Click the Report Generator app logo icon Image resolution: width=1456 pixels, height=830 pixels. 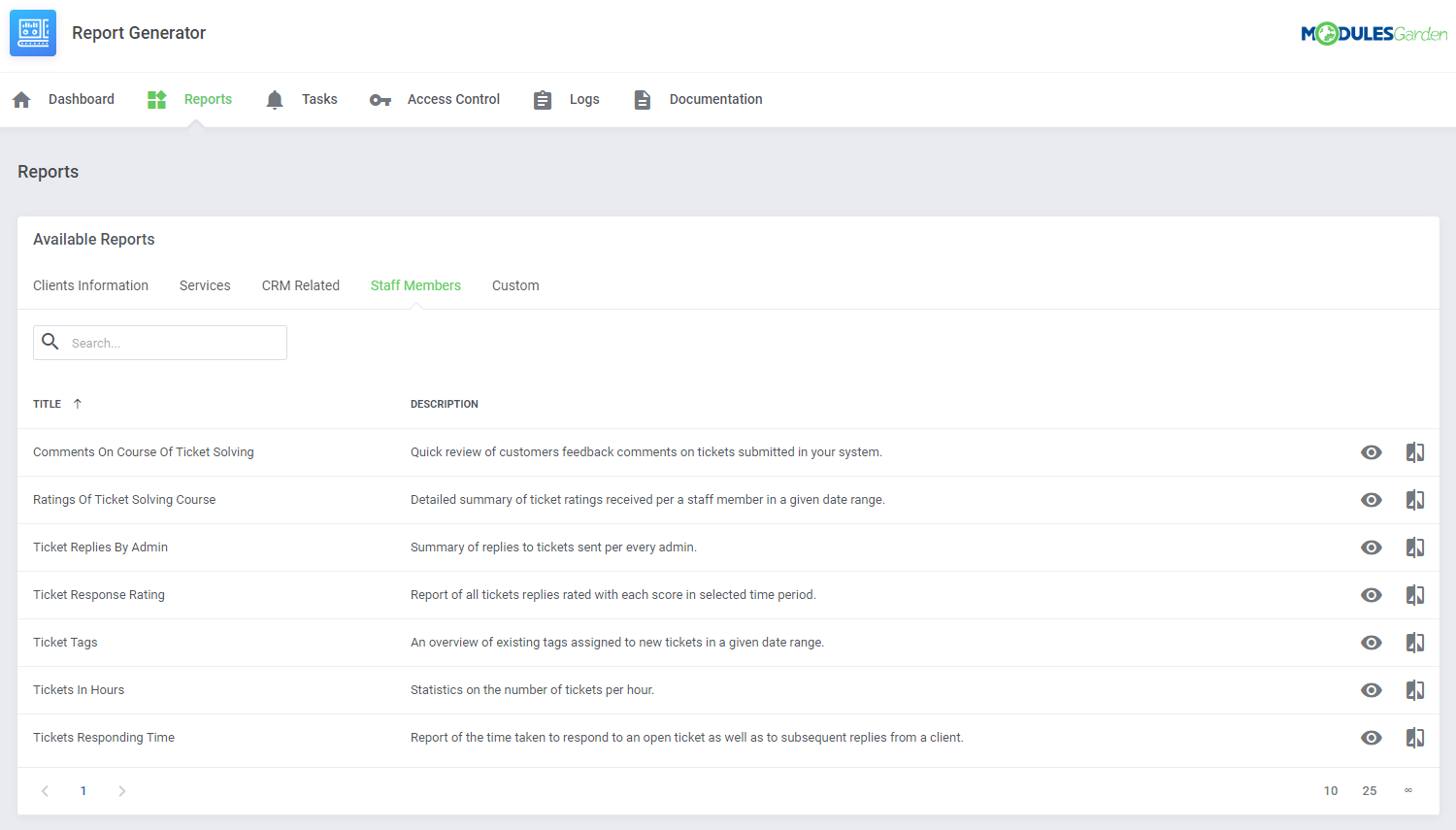tap(32, 32)
